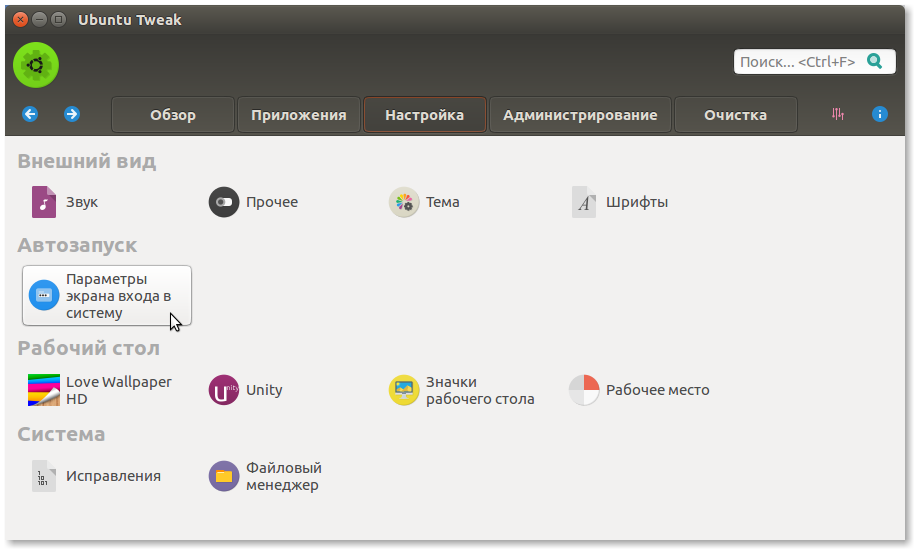Switch to the Администрирование tab
914x549 pixels.
coord(580,115)
